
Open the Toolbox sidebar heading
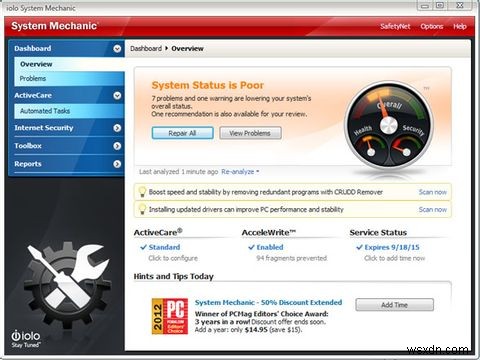click(28, 146)
